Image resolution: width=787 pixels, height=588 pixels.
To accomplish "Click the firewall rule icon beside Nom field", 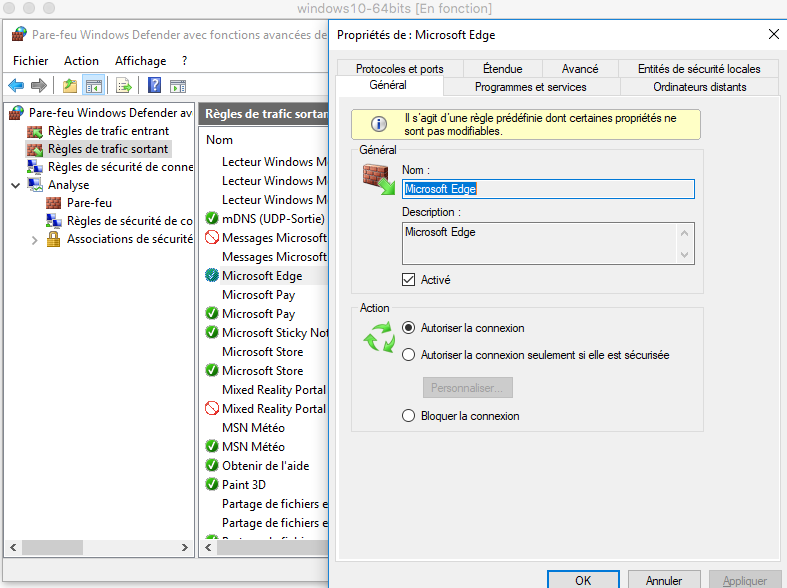I will pos(378,180).
